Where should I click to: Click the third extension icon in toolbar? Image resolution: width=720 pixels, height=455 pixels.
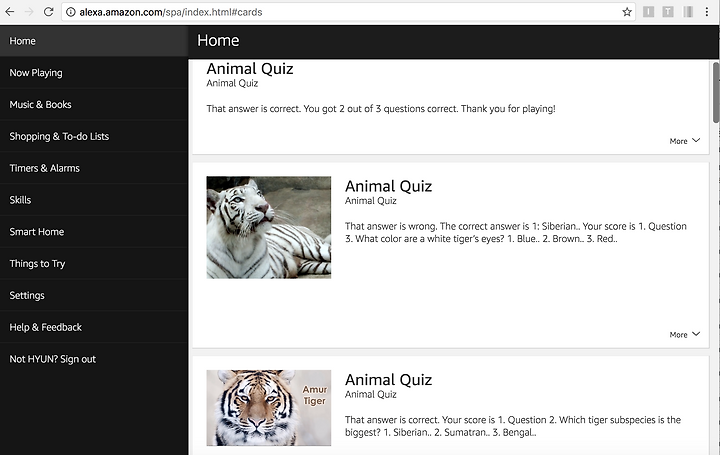pos(687,12)
